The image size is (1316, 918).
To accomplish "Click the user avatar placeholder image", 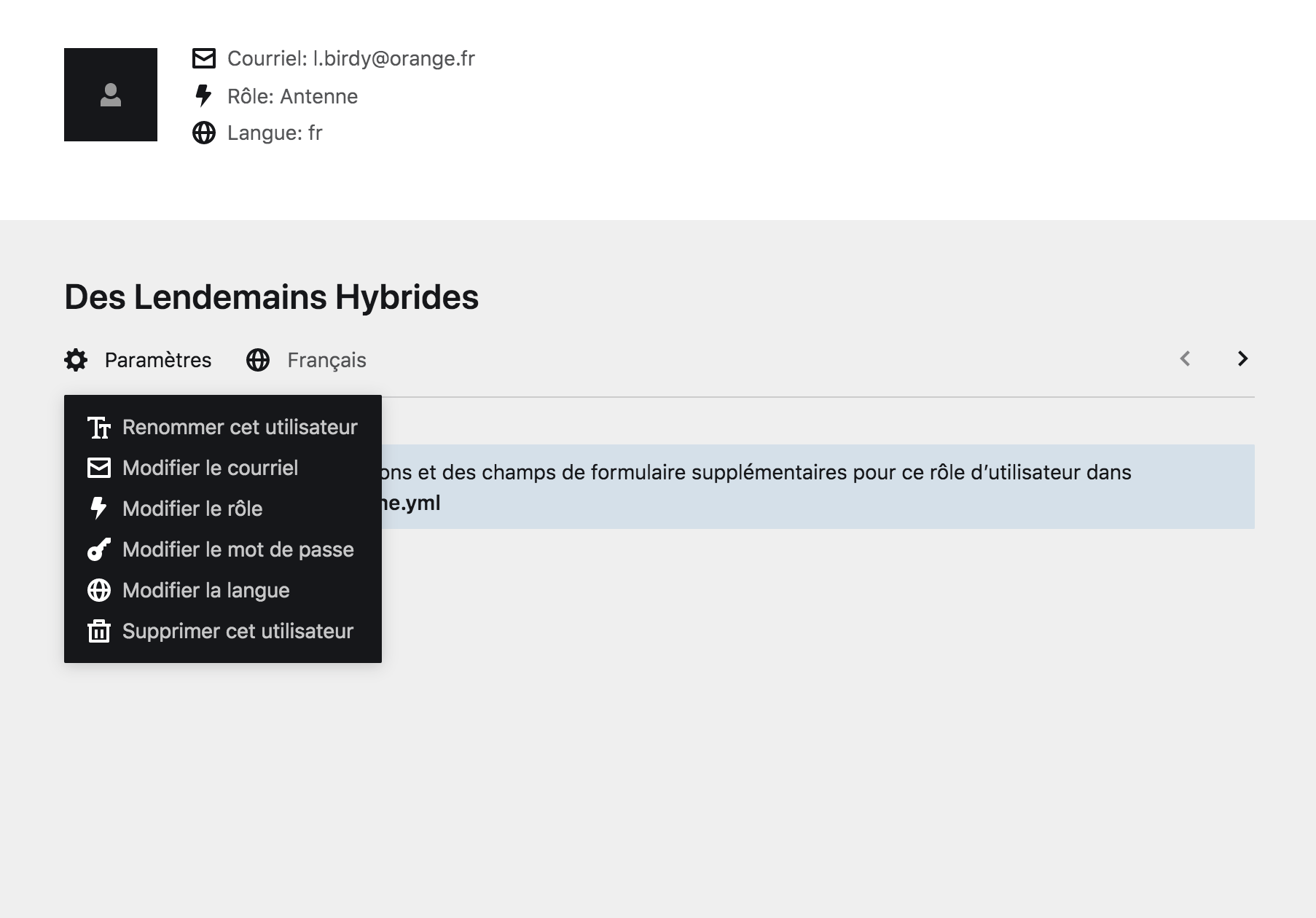I will pos(111,95).
